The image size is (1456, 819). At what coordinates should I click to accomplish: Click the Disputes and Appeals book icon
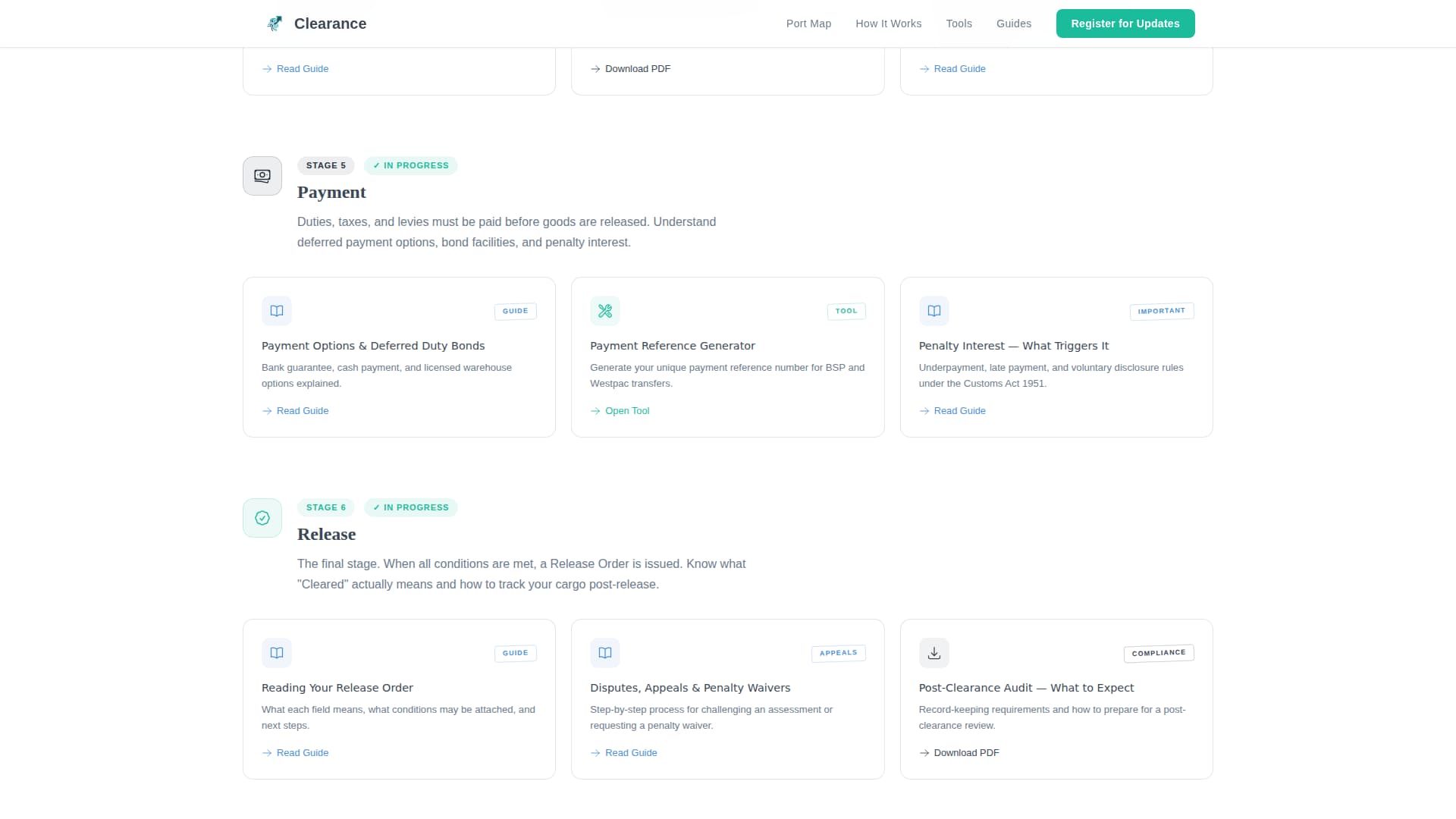tap(605, 653)
